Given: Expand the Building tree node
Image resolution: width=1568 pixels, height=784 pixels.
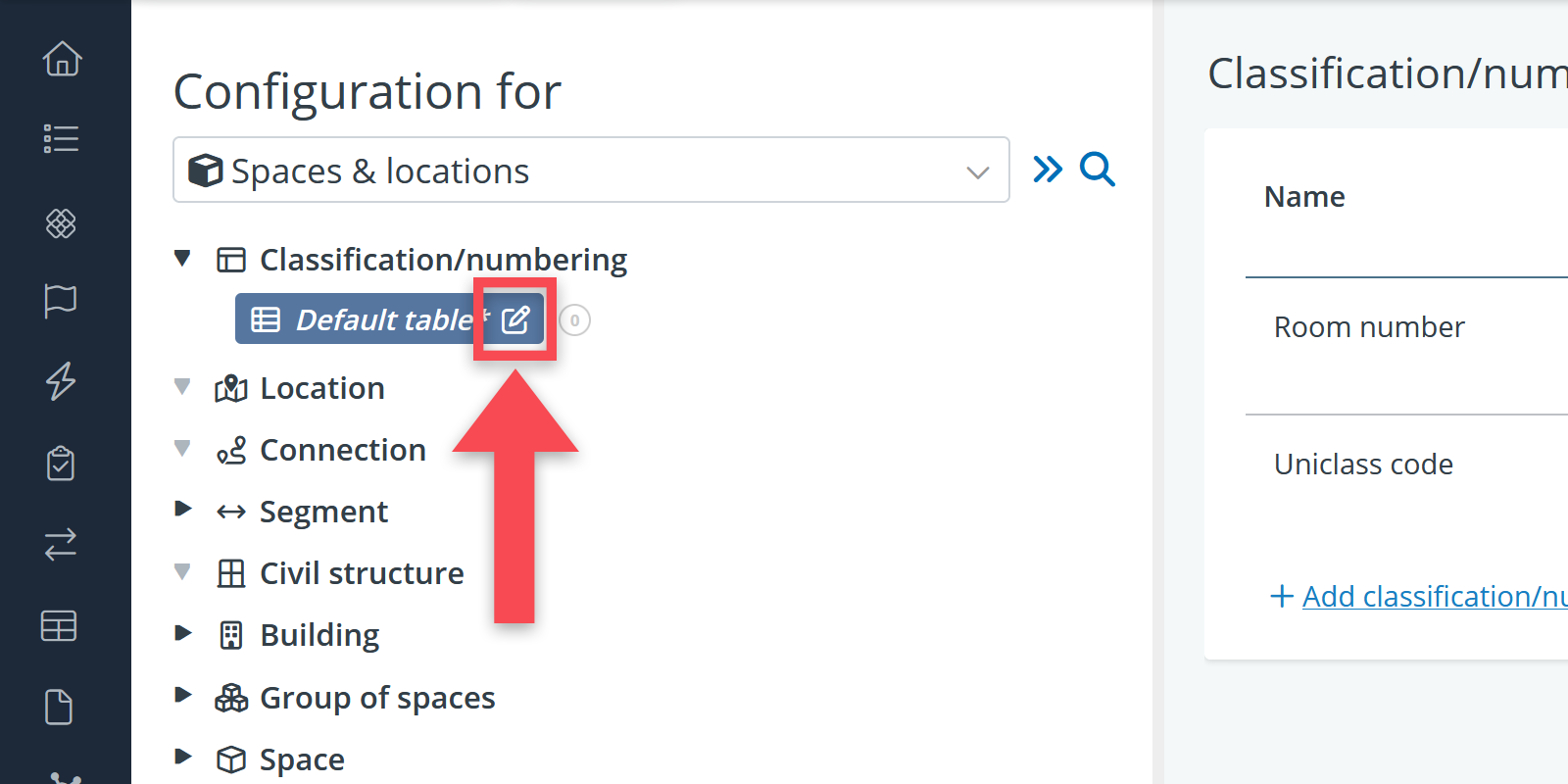Looking at the screenshot, I should click(182, 633).
